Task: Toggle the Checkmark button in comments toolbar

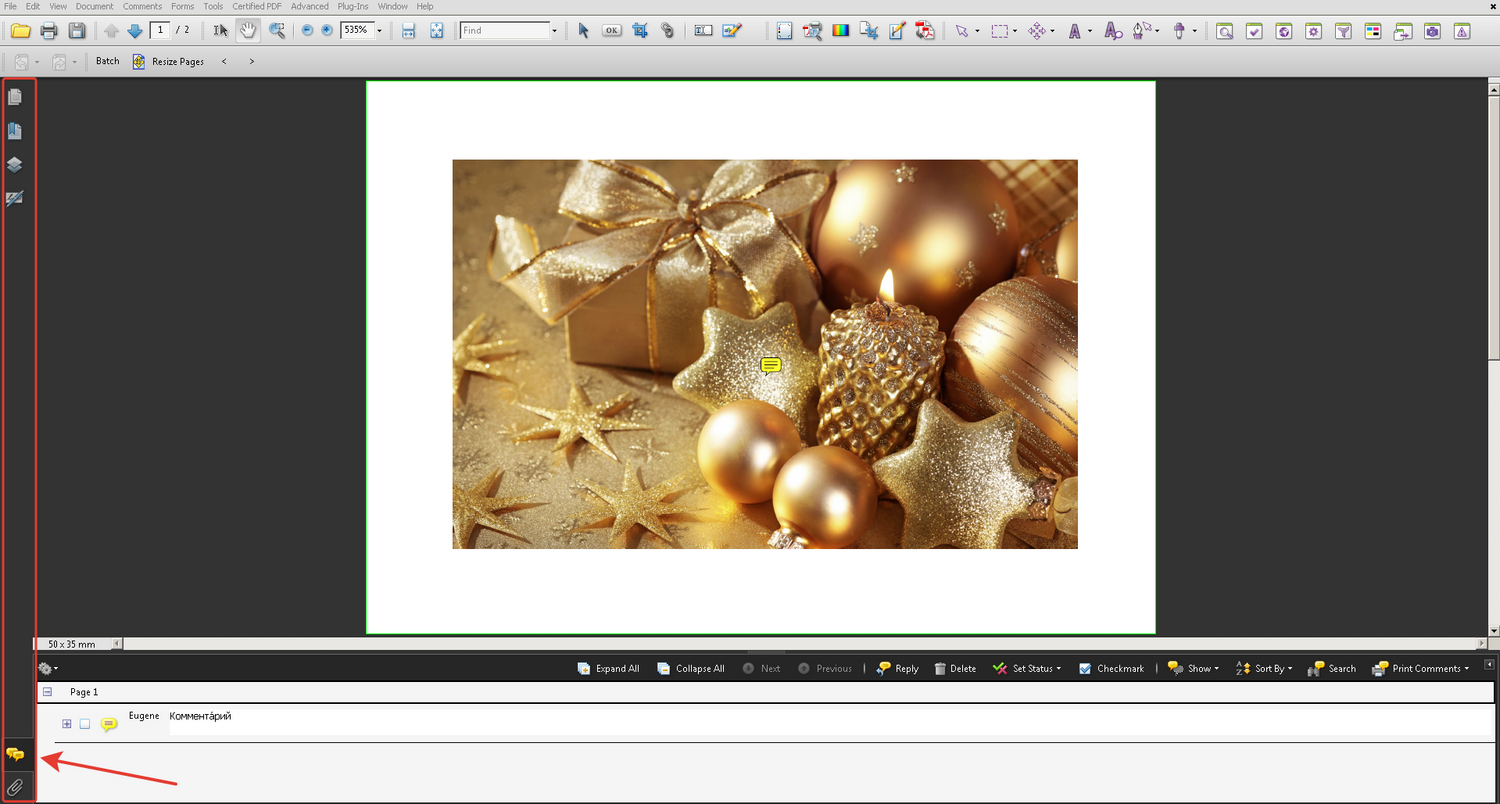Action: pos(1111,668)
